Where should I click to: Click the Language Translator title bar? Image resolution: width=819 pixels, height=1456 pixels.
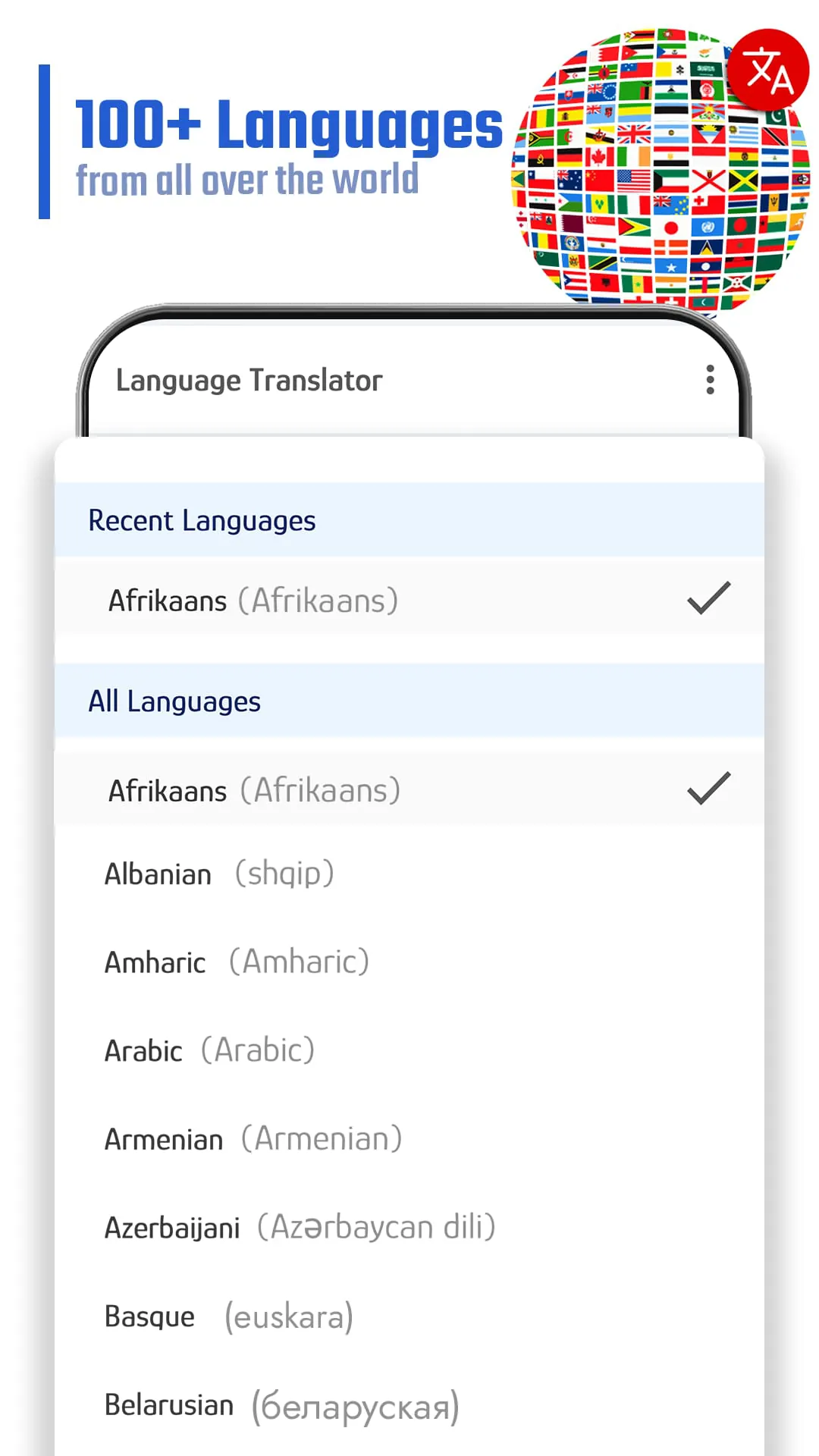point(249,380)
